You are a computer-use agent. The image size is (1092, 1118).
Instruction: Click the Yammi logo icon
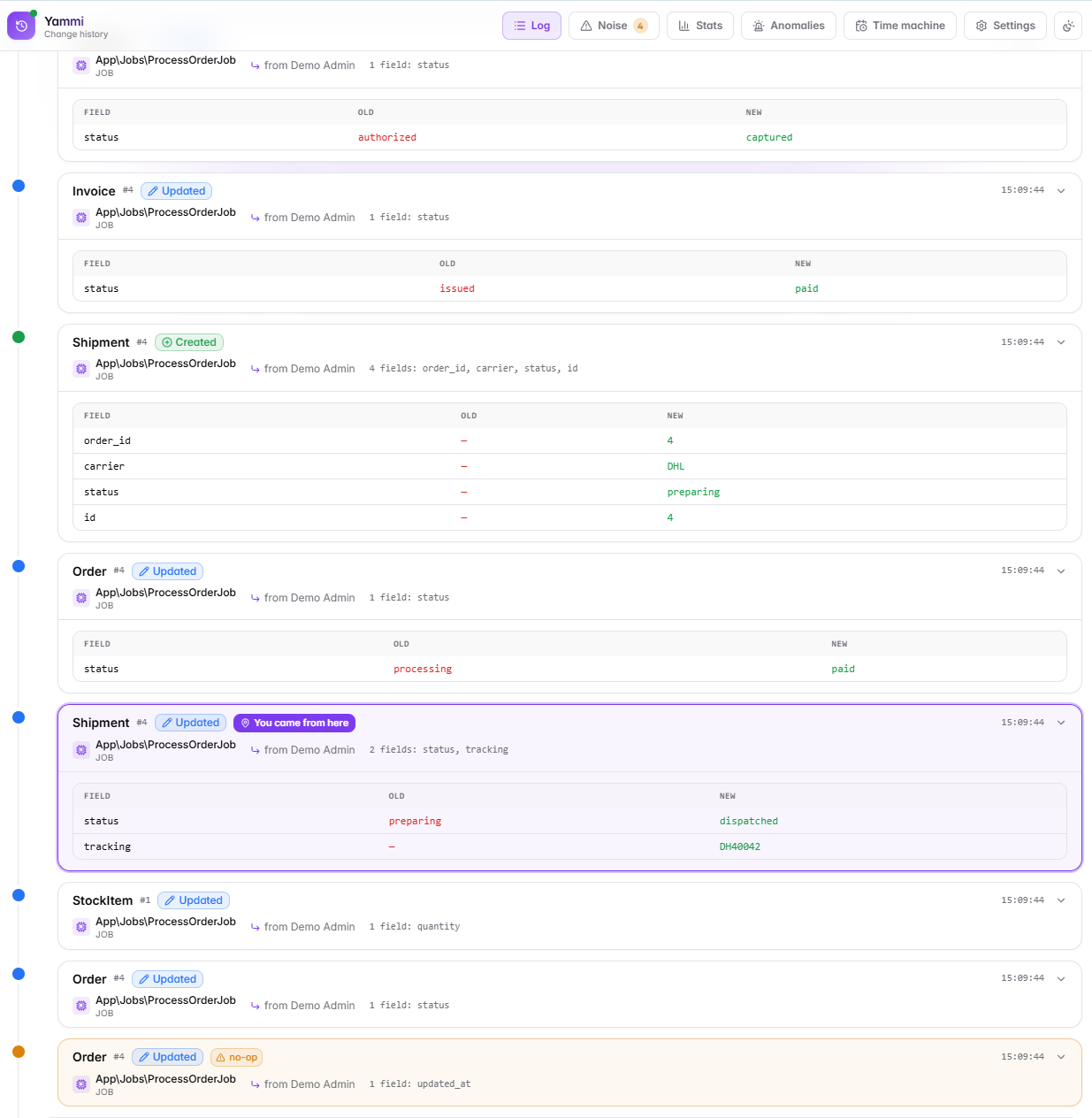[x=21, y=26]
